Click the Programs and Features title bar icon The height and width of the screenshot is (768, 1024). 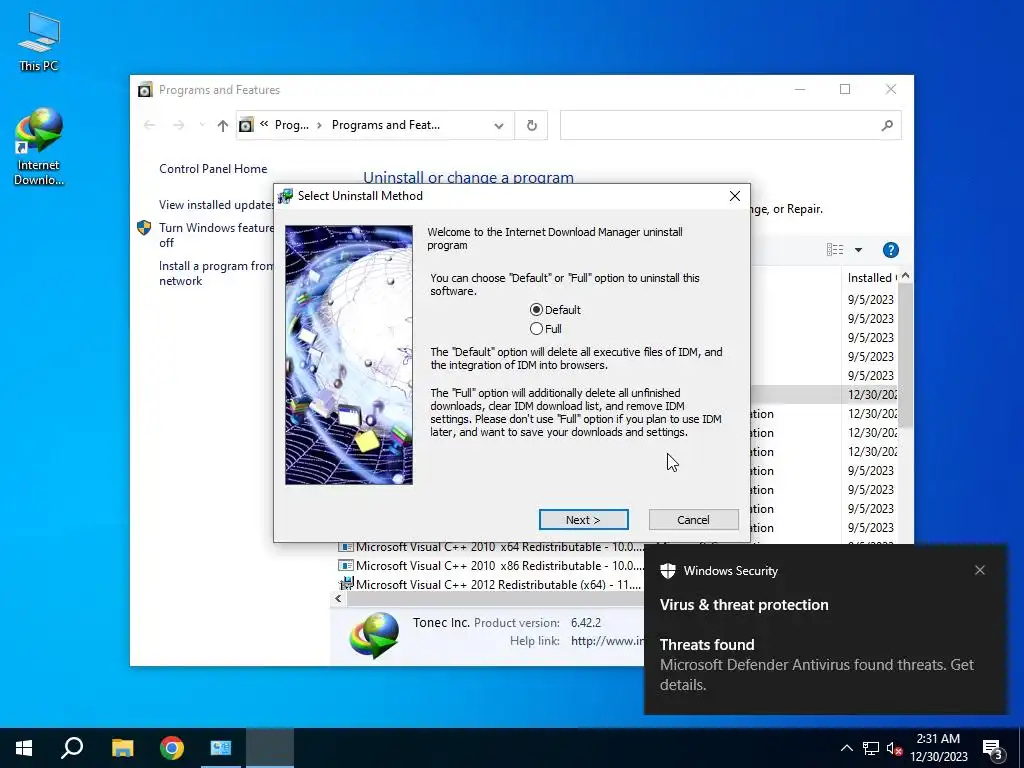145,90
